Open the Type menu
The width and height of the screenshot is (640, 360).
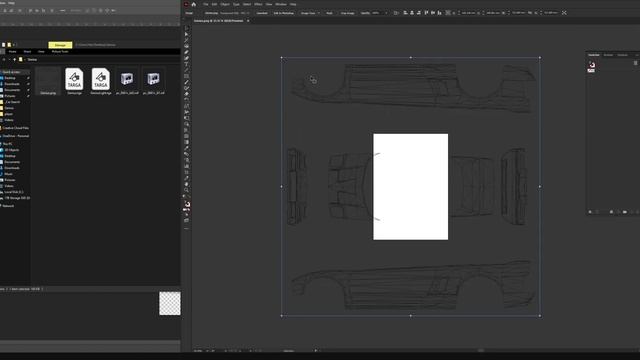236,4
